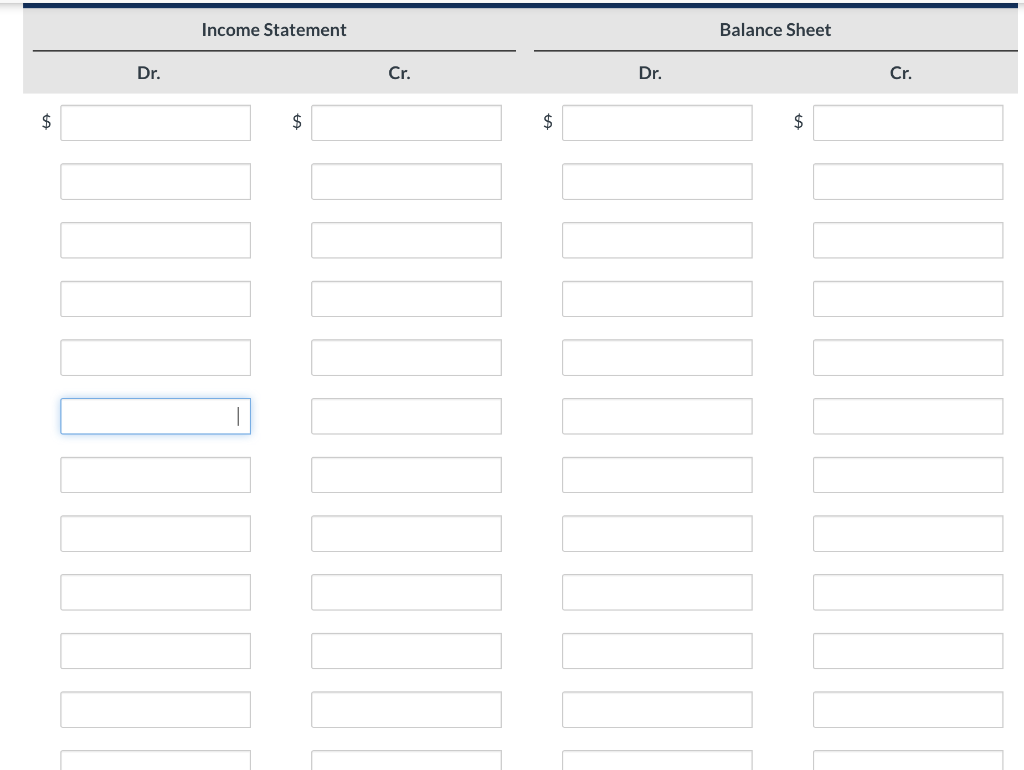Focus seventh-row Balance Sheet Cr. input field
Viewport: 1024px width, 770px height.
[x=908, y=475]
